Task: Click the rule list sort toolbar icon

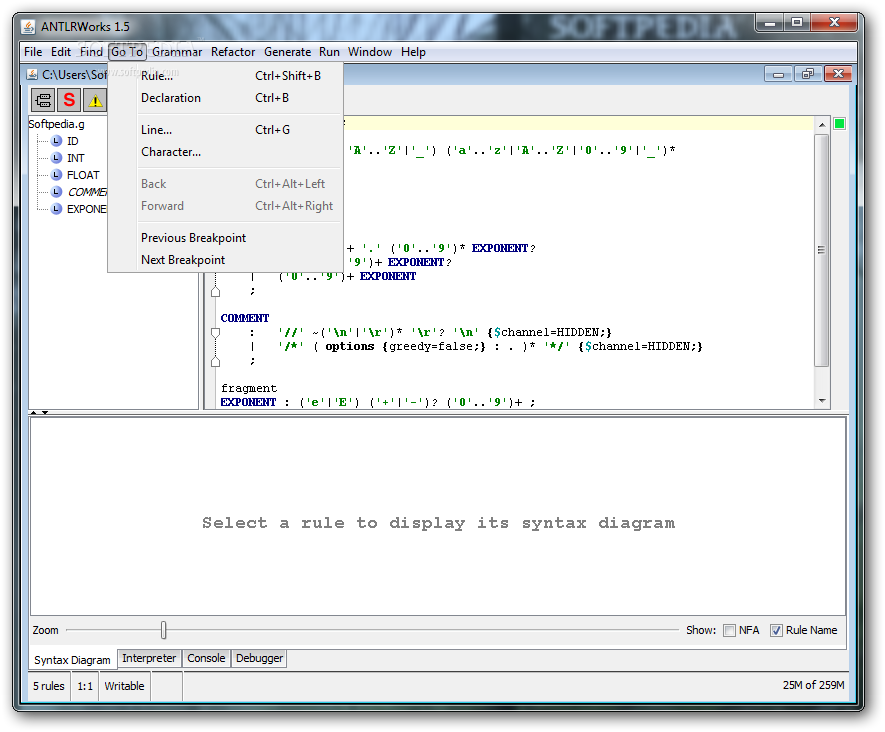Action: [x=43, y=100]
